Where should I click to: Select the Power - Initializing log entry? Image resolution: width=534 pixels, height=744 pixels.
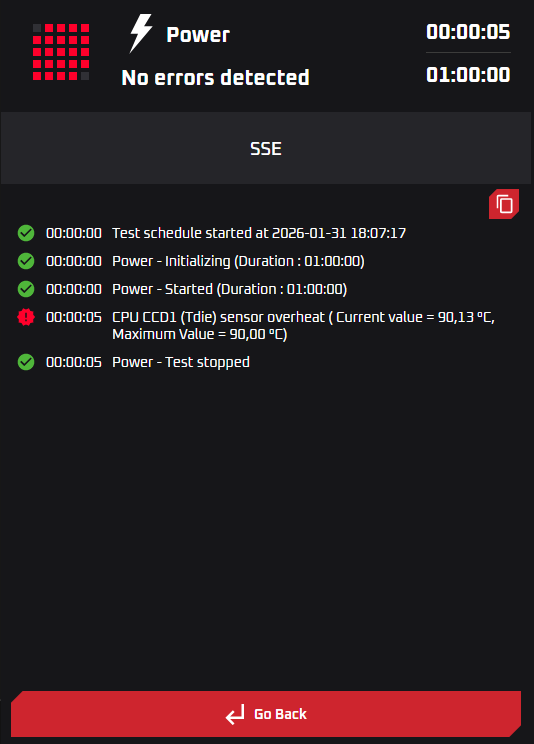pyautogui.click(x=191, y=261)
